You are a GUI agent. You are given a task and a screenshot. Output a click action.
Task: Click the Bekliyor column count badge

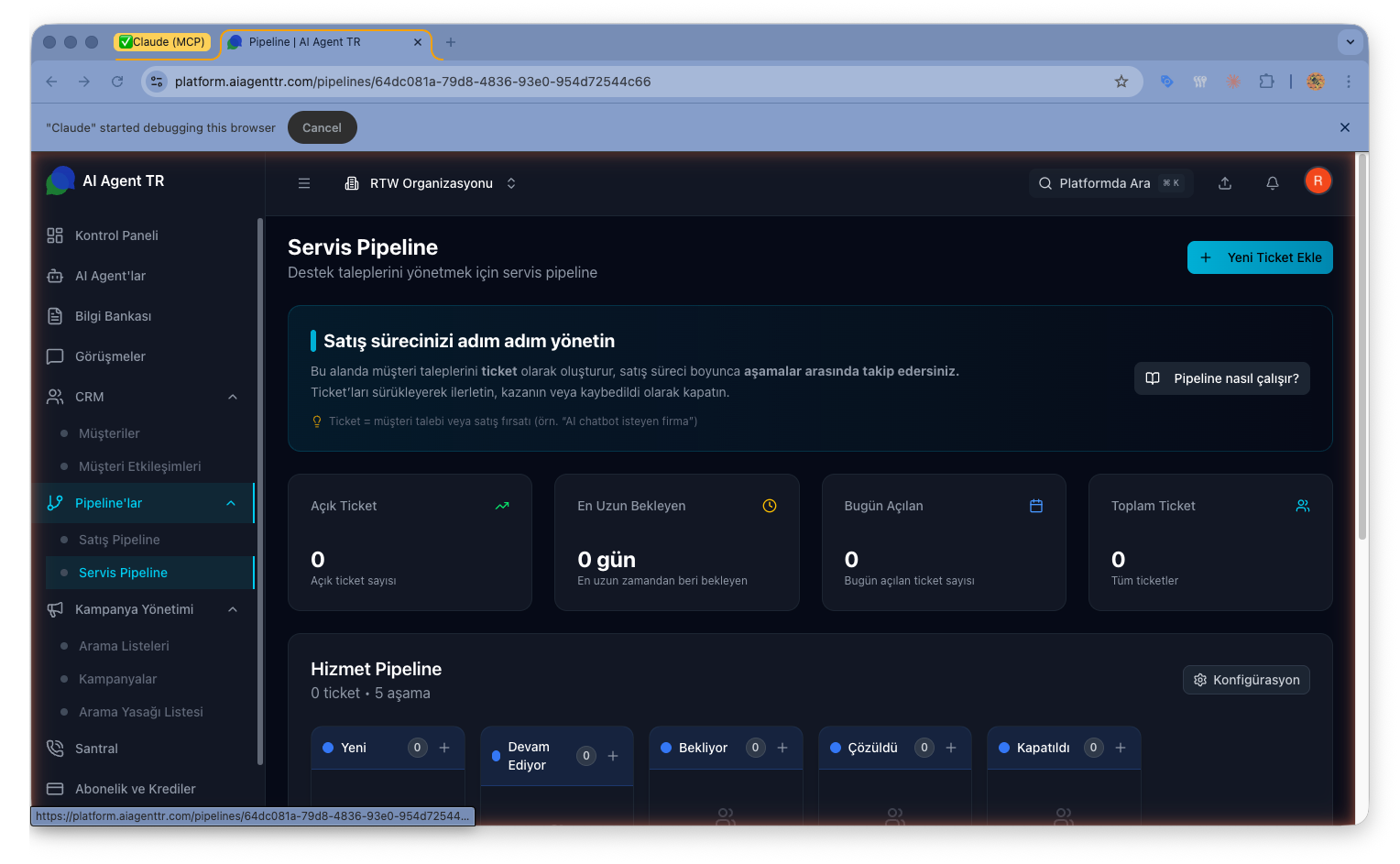[x=755, y=748]
